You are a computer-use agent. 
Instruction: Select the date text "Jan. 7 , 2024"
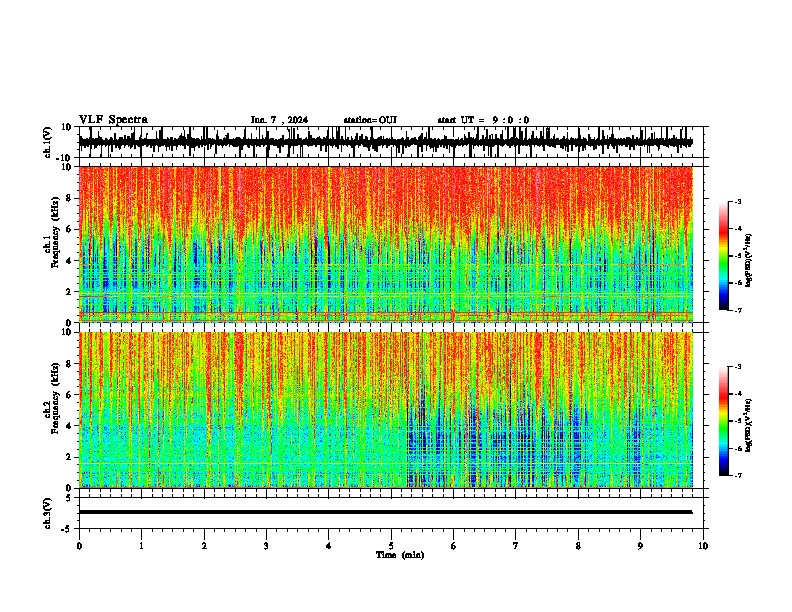click(x=279, y=120)
